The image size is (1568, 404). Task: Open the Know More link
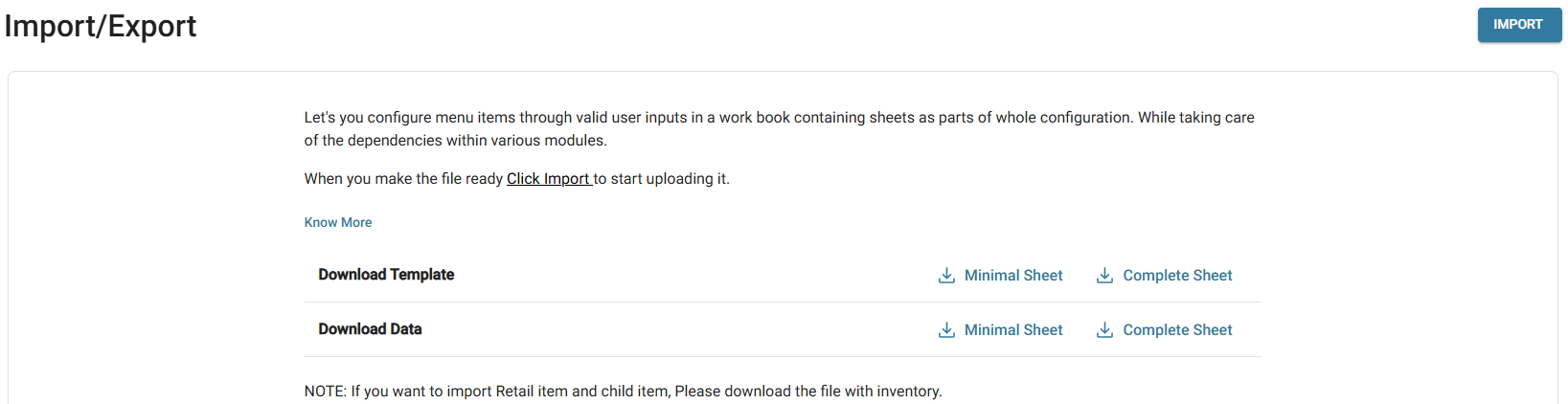click(338, 222)
